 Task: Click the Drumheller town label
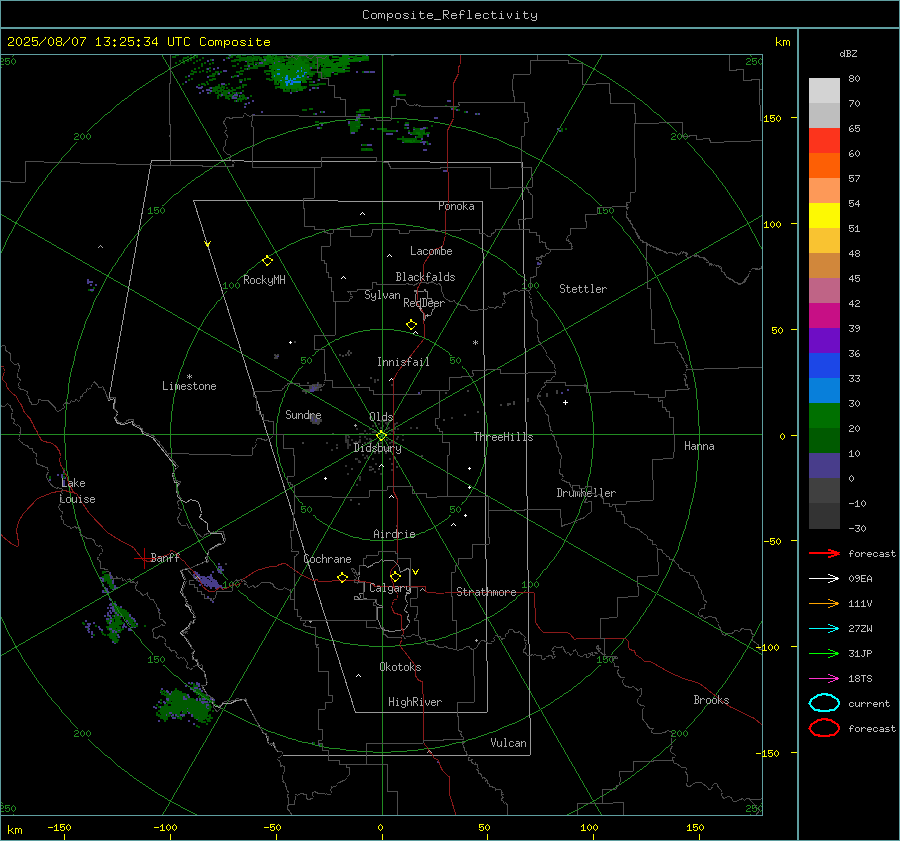(586, 493)
